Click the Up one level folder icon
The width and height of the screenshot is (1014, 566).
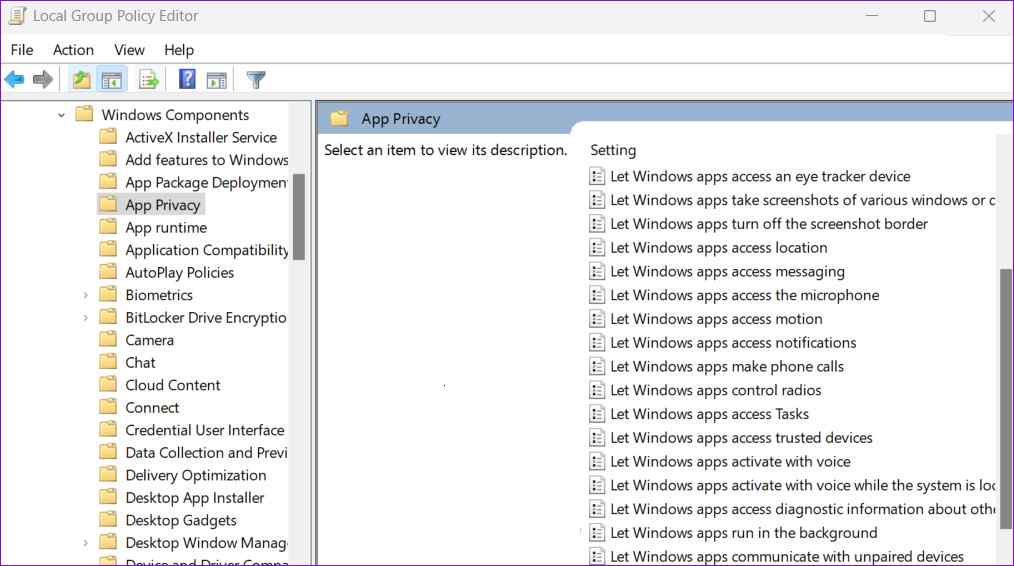[x=81, y=80]
